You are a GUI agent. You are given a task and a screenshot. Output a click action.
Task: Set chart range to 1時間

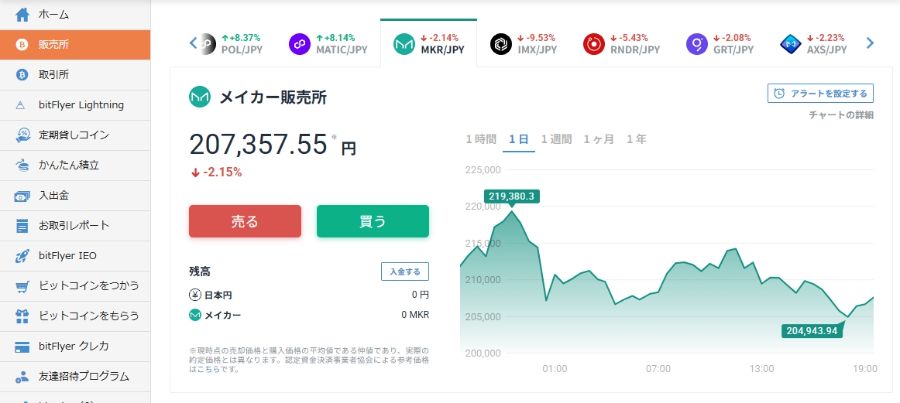[480, 139]
